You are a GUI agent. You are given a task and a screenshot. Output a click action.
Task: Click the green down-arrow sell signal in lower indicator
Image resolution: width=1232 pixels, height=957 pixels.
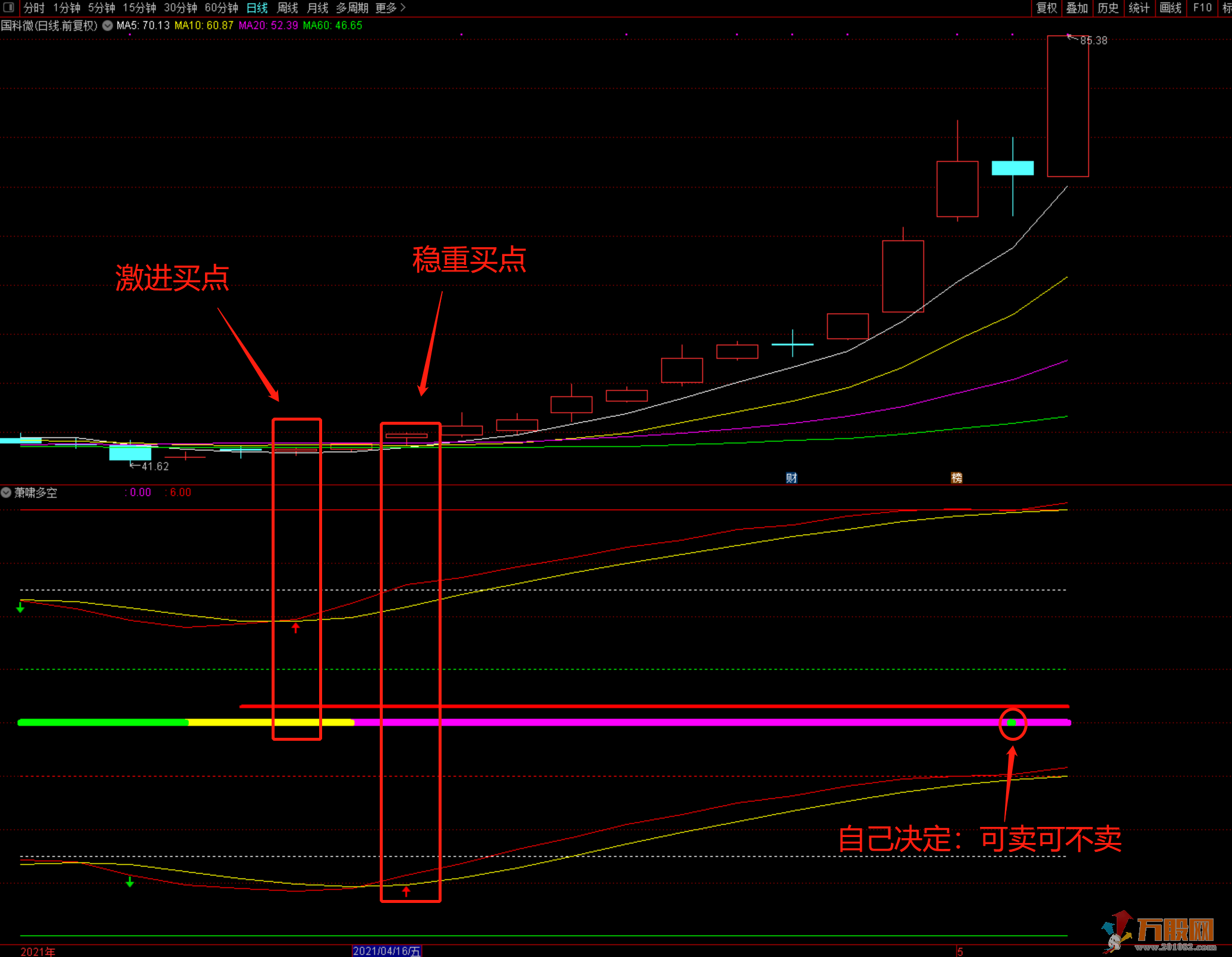tap(130, 882)
